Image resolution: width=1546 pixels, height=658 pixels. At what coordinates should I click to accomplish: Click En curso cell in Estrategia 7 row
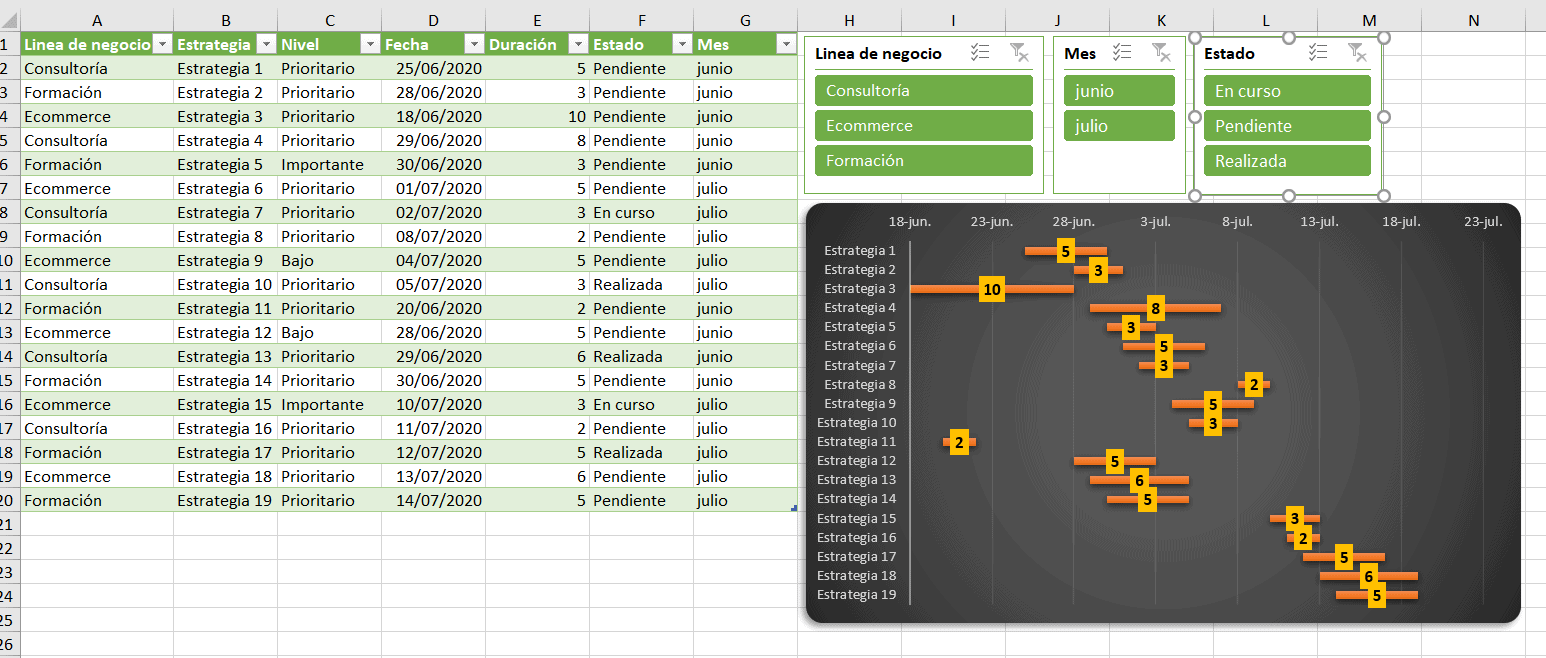641,212
